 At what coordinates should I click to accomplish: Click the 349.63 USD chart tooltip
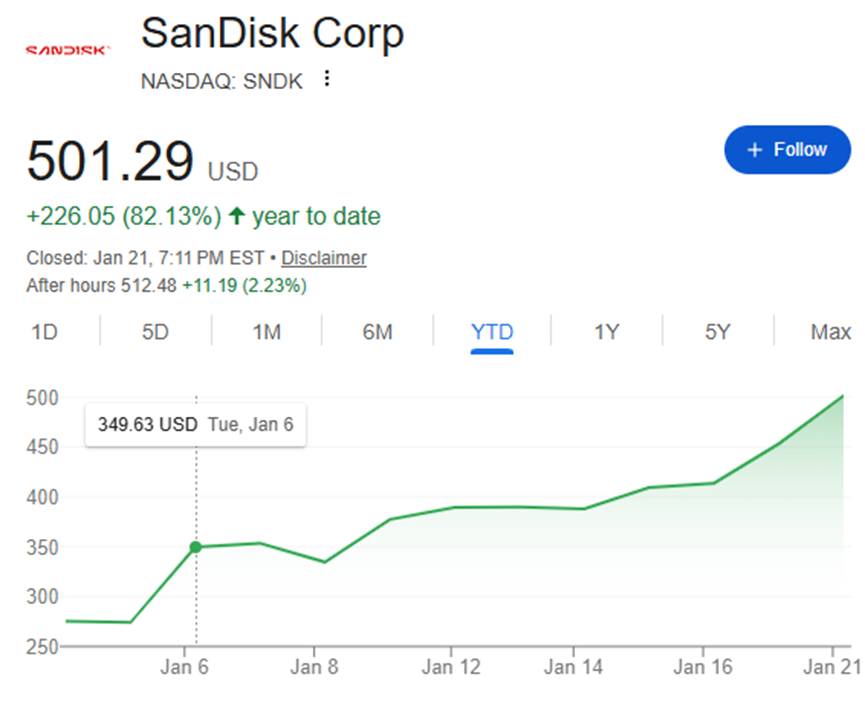tap(195, 424)
